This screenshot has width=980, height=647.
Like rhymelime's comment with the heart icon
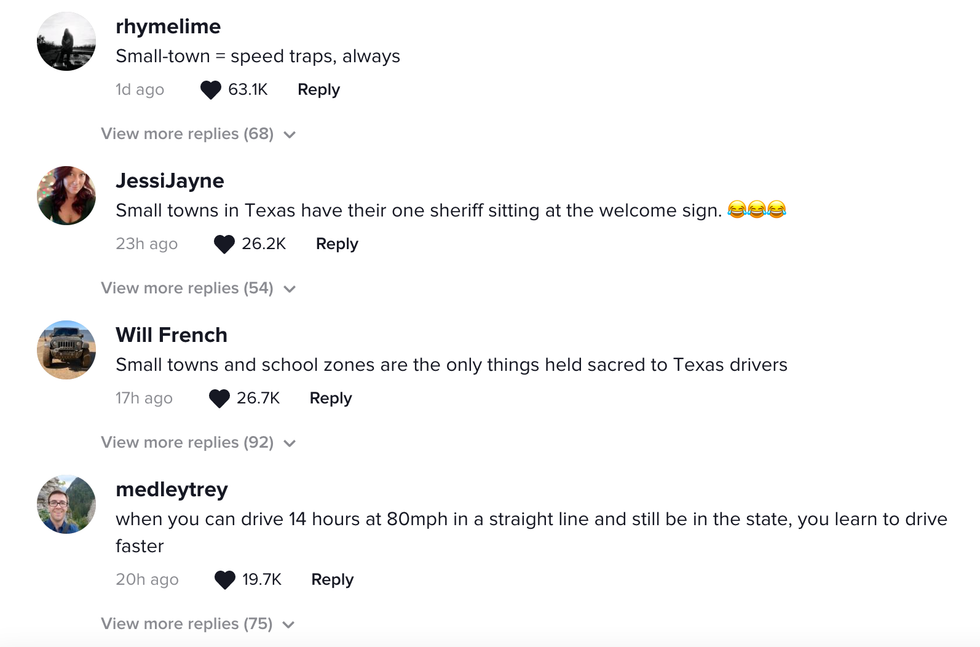pyautogui.click(x=209, y=89)
